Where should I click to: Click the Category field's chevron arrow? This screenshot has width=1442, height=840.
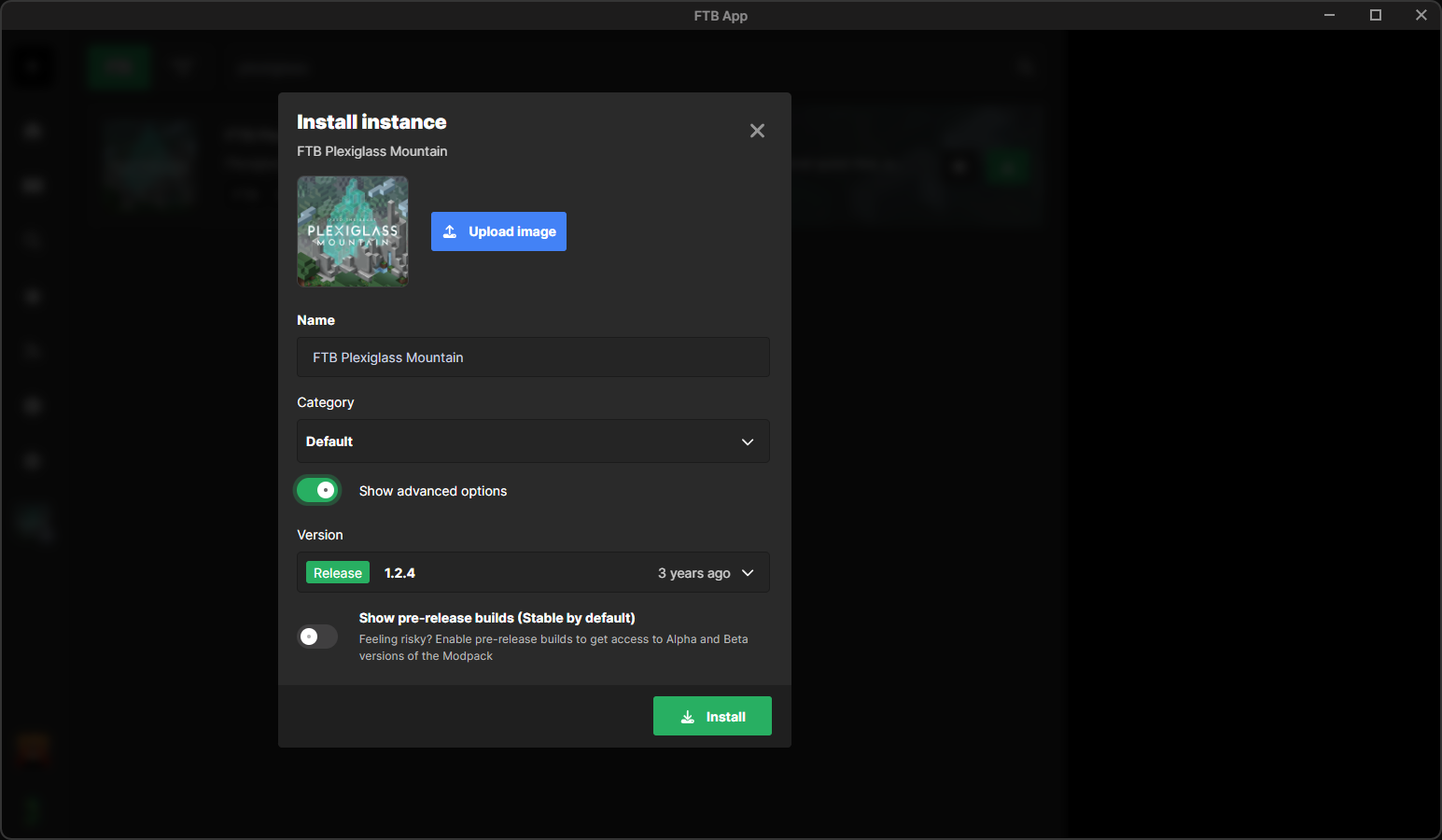pos(748,441)
